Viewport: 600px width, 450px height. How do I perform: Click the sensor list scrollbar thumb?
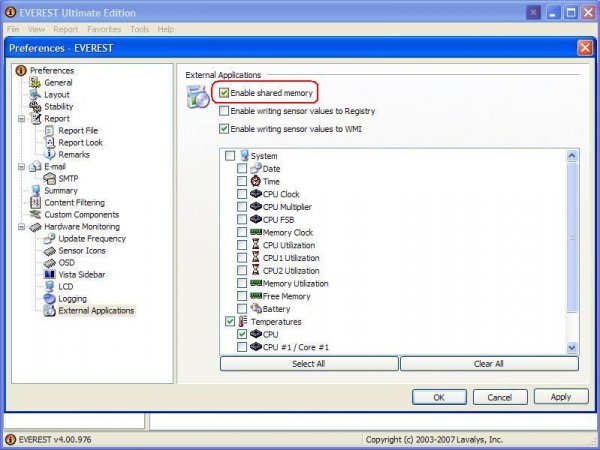pos(572,237)
